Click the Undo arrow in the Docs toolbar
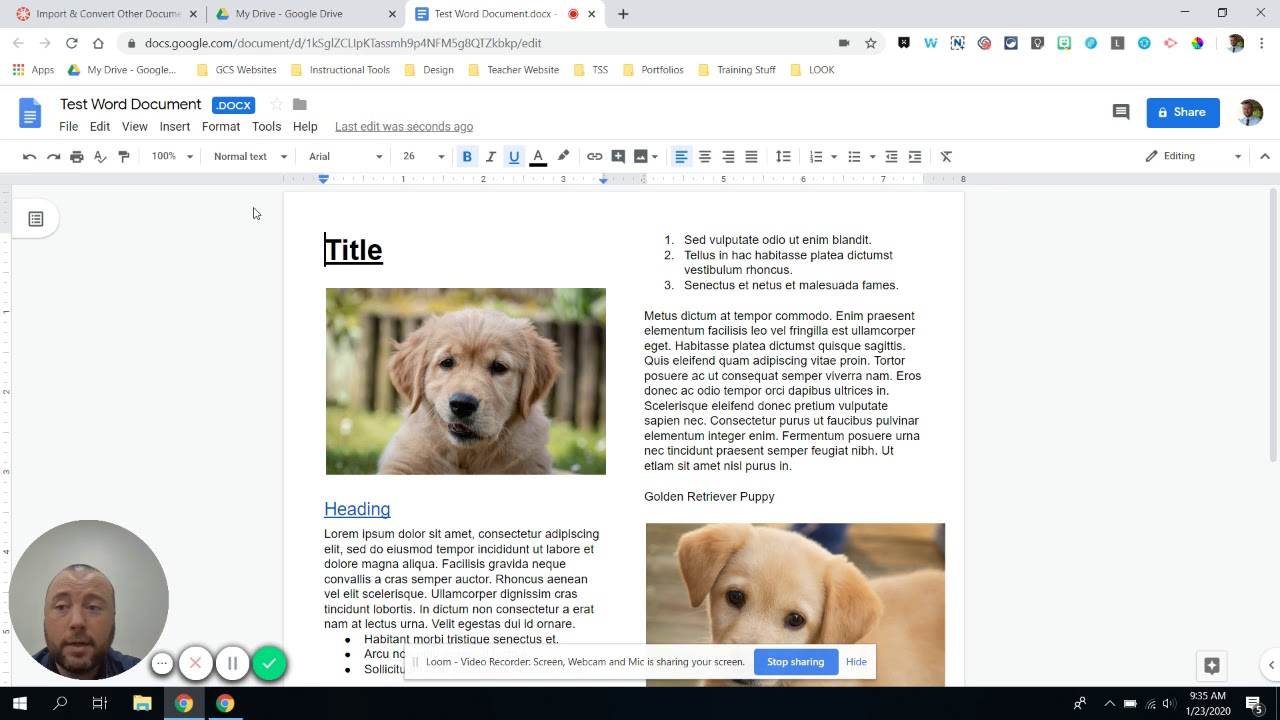Screen dimensions: 1280x720 (x=29, y=156)
